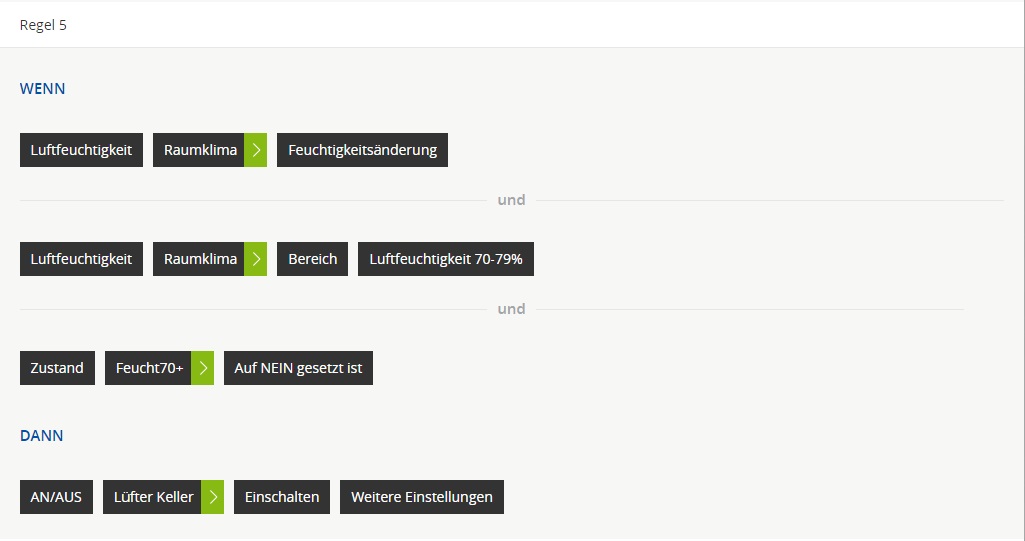Click the WENN section heading
Image resolution: width=1025 pixels, height=541 pixels.
42,89
